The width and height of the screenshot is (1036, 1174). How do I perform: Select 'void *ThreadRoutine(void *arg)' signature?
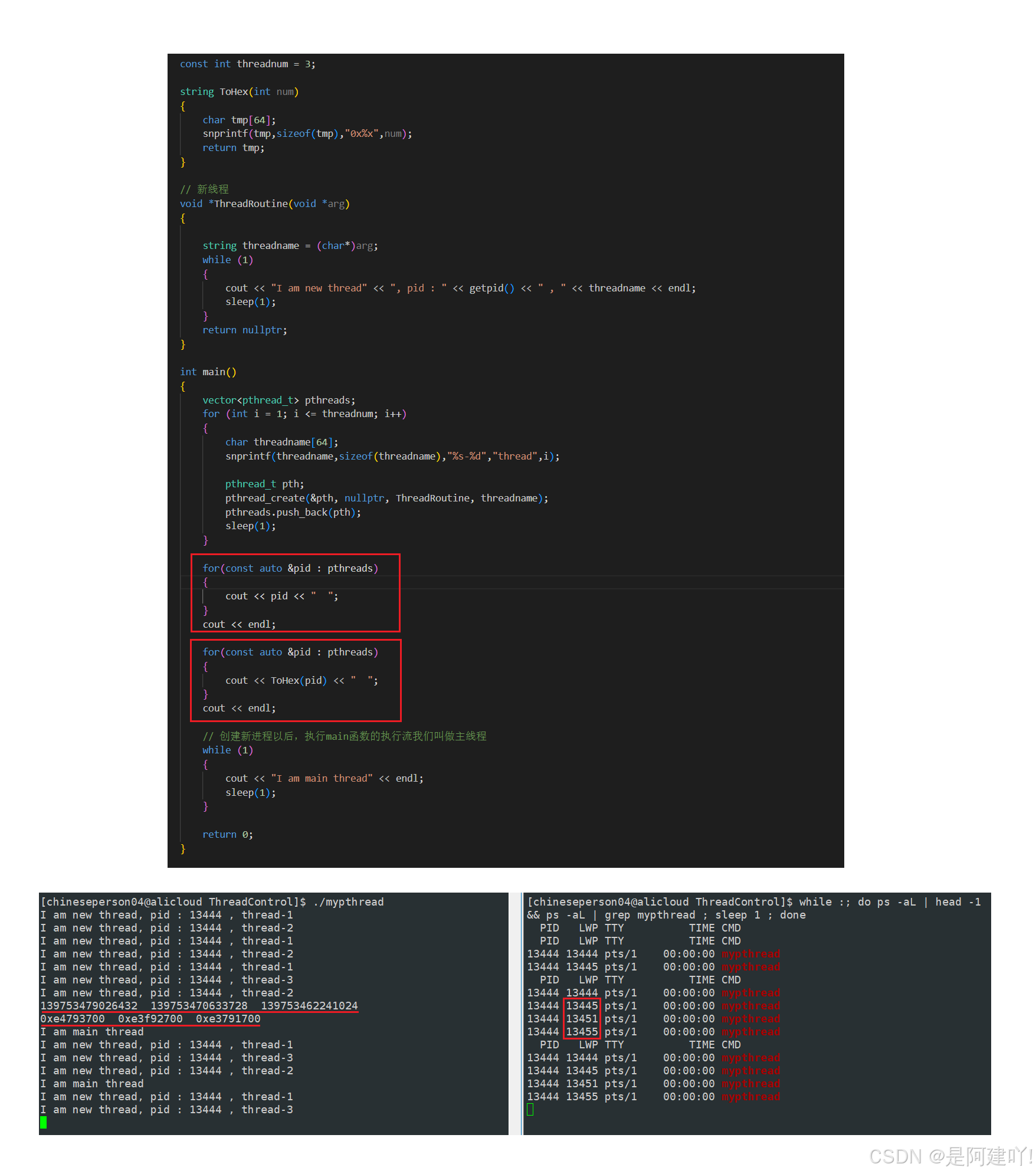coord(265,204)
